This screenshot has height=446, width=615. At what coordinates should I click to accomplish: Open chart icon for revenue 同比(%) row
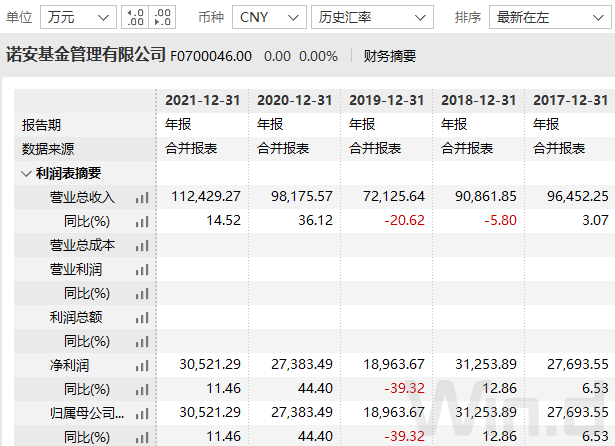coord(142,222)
